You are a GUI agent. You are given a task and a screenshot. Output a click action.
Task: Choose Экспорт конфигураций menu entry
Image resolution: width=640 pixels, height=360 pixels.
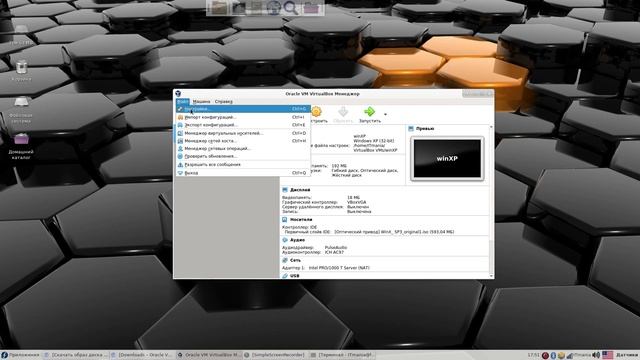point(243,125)
